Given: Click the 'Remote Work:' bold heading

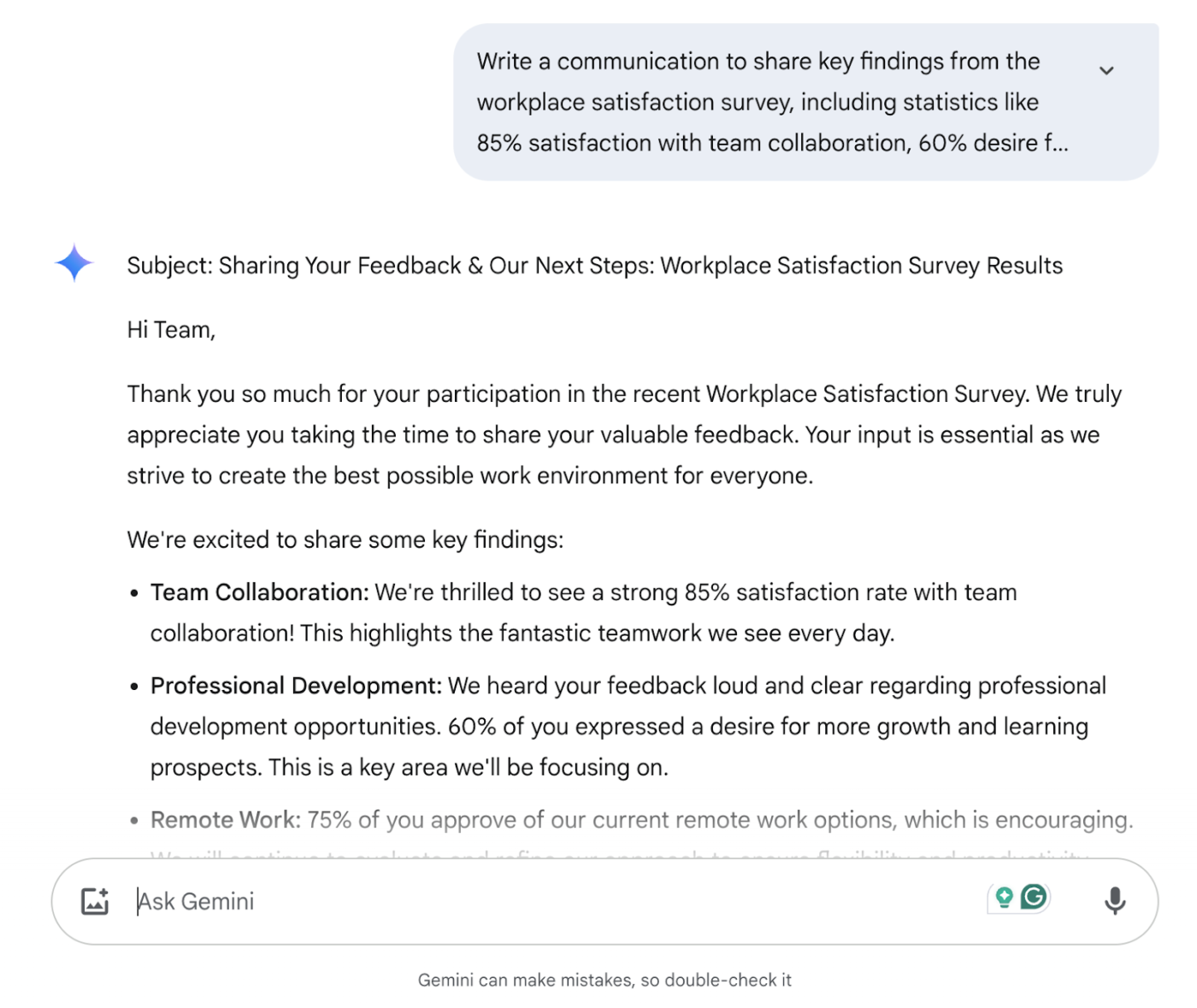Looking at the screenshot, I should coord(226,820).
